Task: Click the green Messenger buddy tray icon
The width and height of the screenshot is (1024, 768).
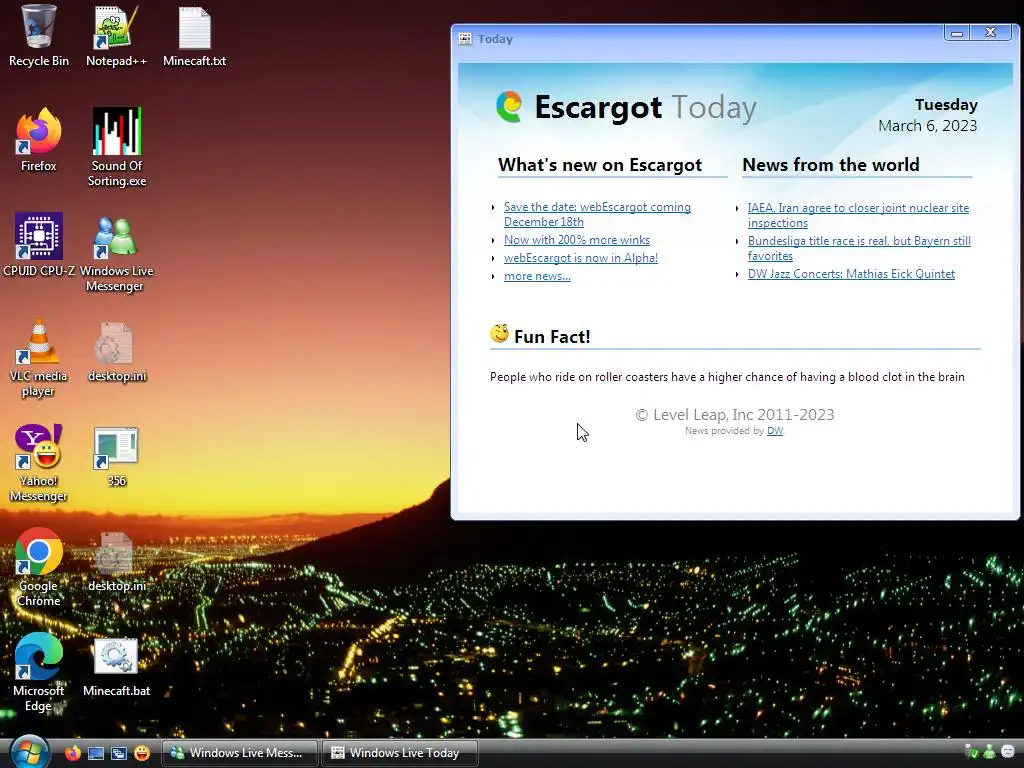Action: click(x=989, y=752)
